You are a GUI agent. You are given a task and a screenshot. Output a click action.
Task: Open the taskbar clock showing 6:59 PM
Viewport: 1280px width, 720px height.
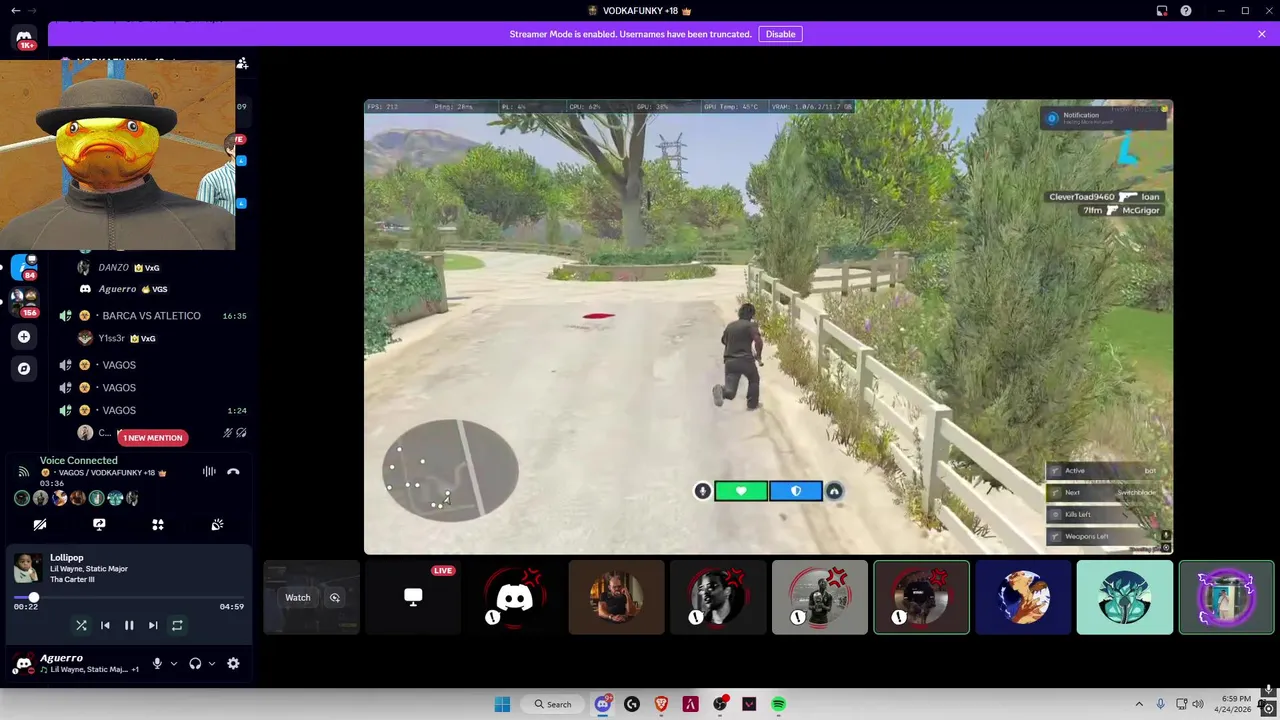(1235, 704)
